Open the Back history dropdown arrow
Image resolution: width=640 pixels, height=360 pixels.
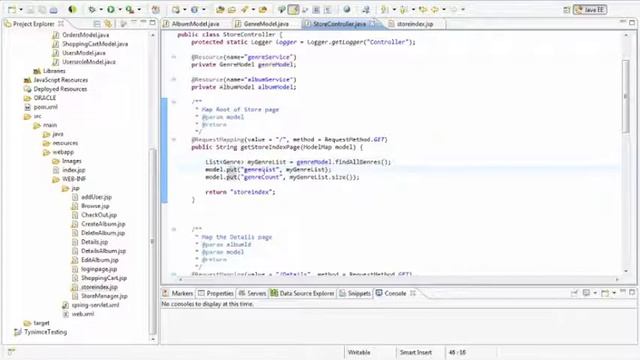tap(444, 10)
